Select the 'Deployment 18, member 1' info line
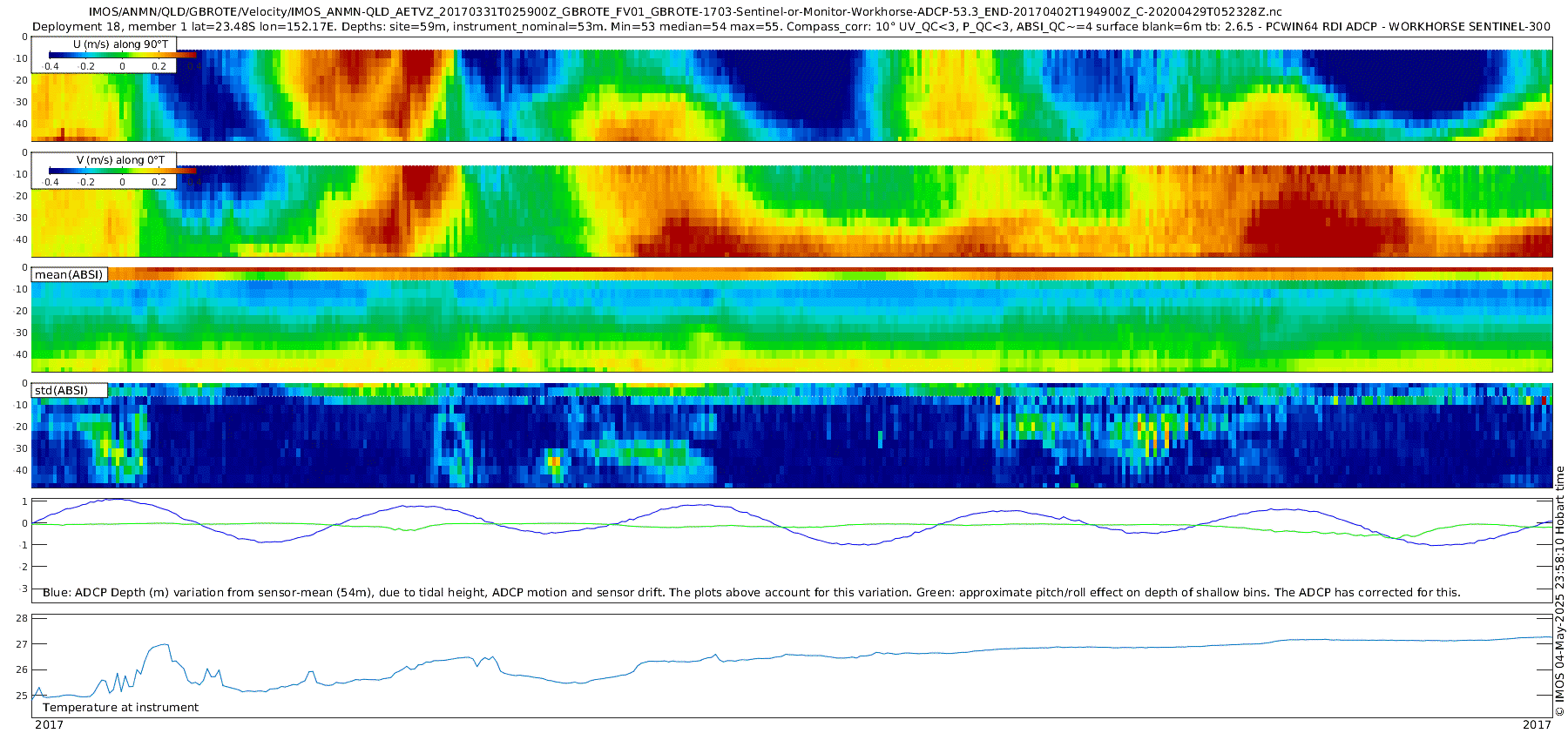1568x740 pixels. point(791,26)
